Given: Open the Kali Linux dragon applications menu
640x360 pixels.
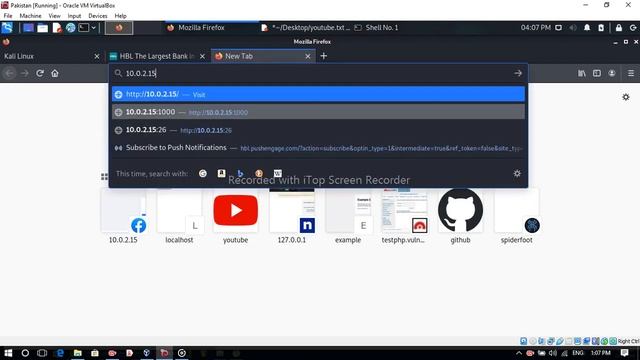Looking at the screenshot, I should pyautogui.click(x=7, y=28).
